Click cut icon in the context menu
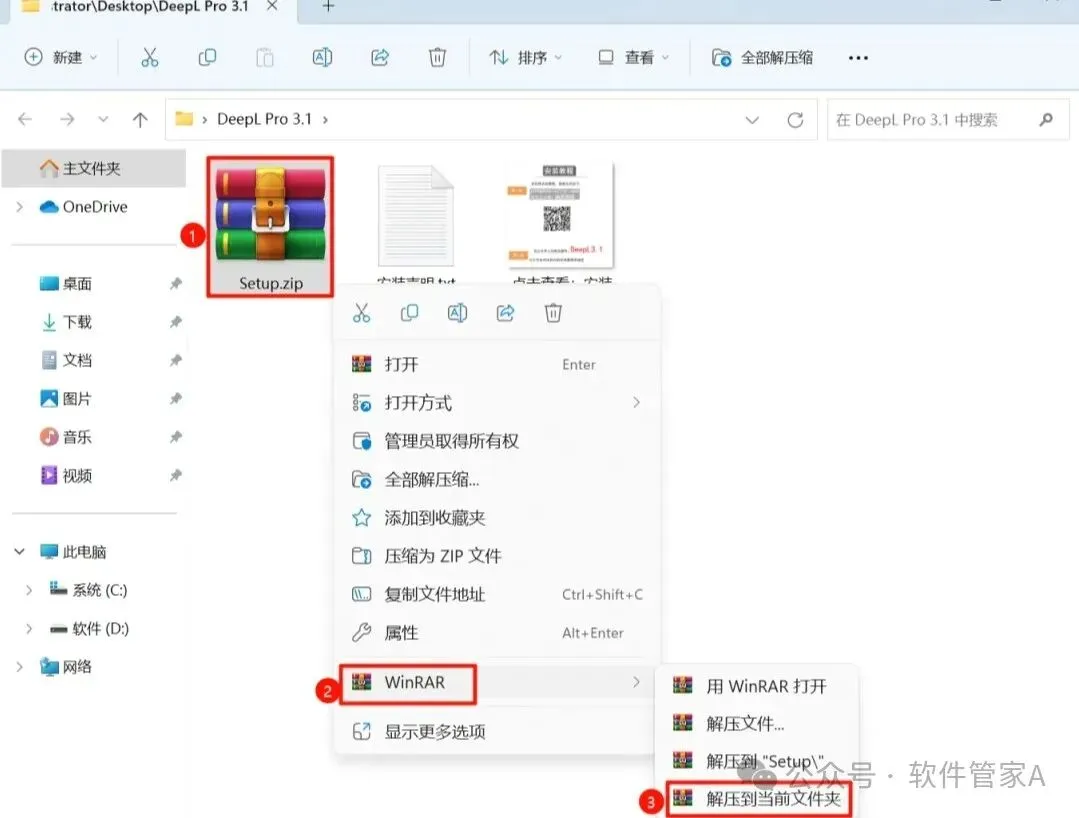This screenshot has height=818, width=1079. [x=361, y=314]
